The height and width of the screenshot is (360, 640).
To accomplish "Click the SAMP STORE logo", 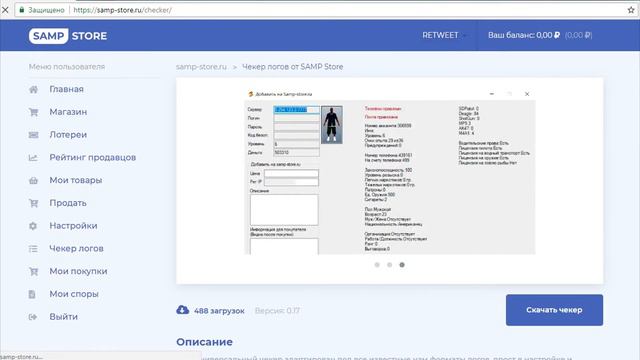I will [68, 36].
